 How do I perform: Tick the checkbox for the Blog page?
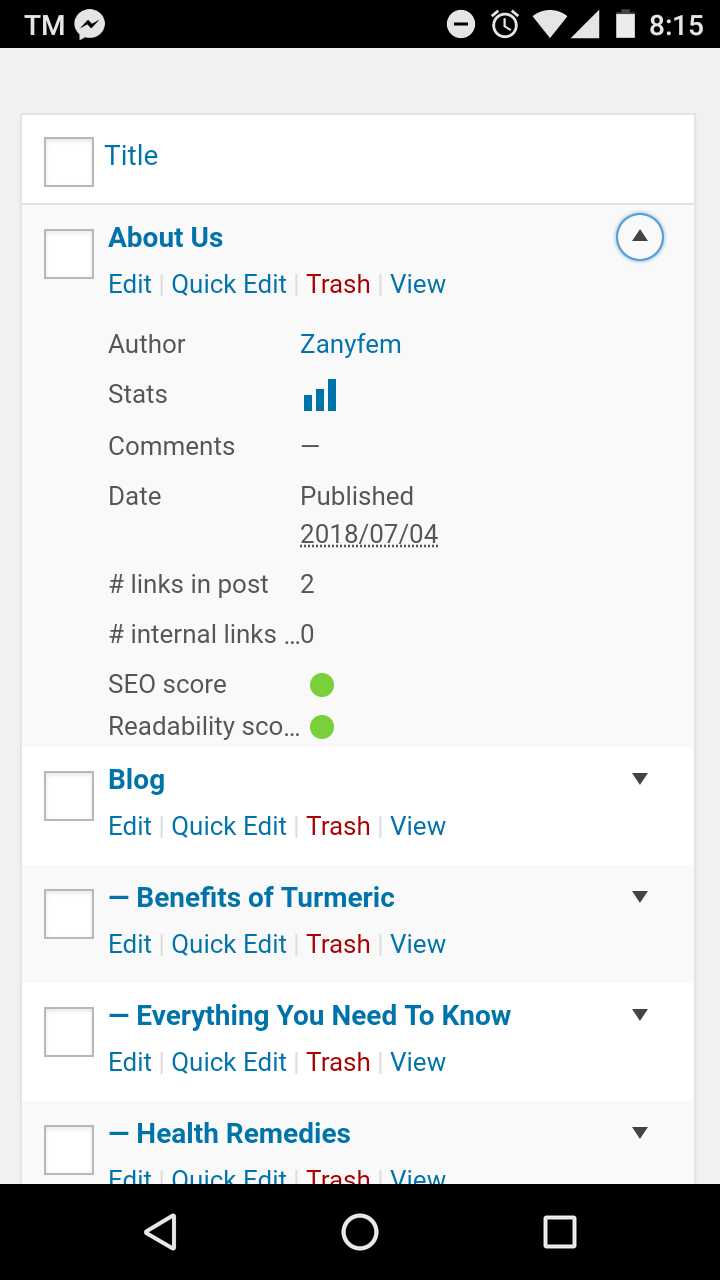click(x=69, y=796)
